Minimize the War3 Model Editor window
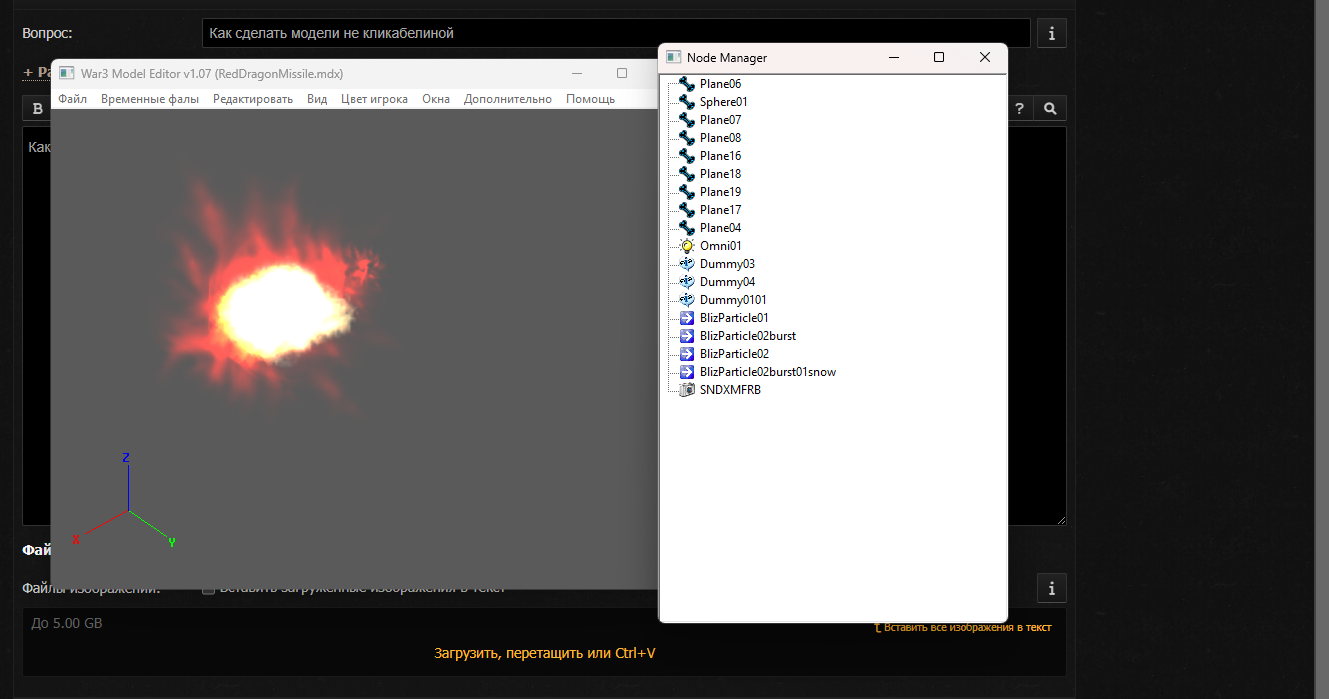Screen dimensions: 1329x699 coord(577,73)
